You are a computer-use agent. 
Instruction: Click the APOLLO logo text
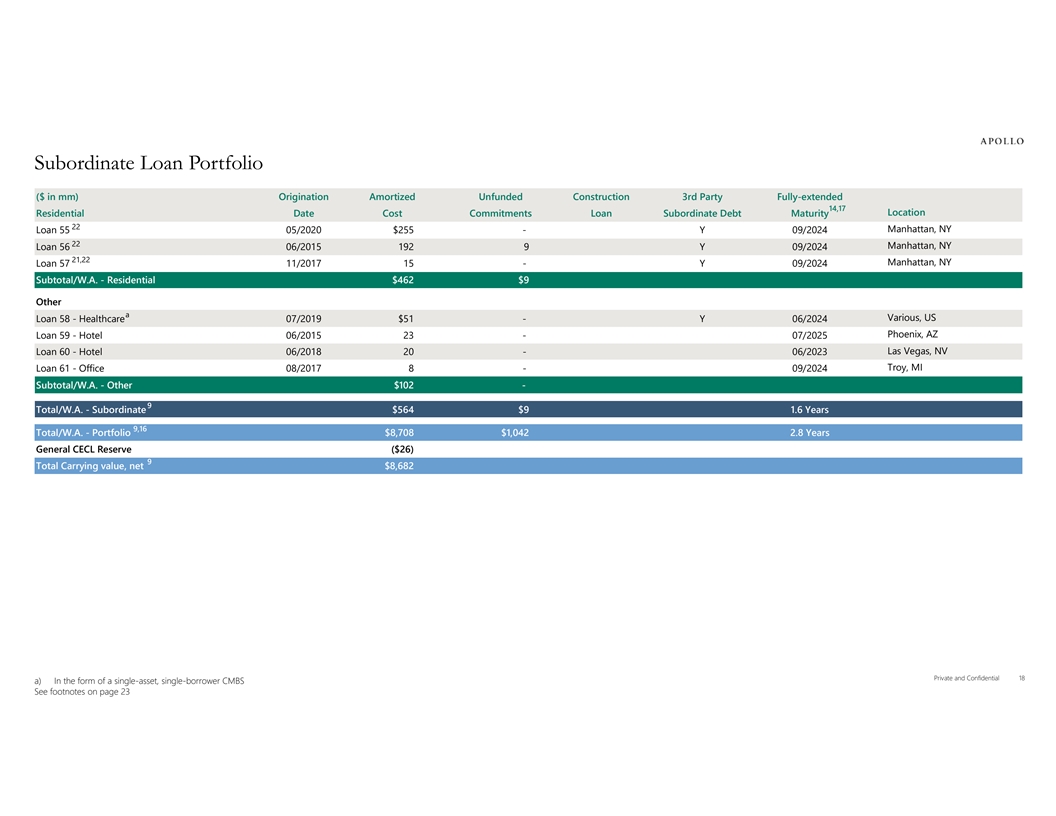1001,141
